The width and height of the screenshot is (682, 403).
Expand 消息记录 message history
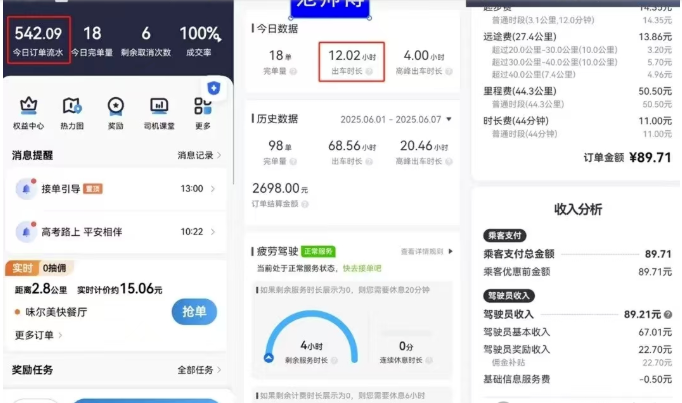196,155
